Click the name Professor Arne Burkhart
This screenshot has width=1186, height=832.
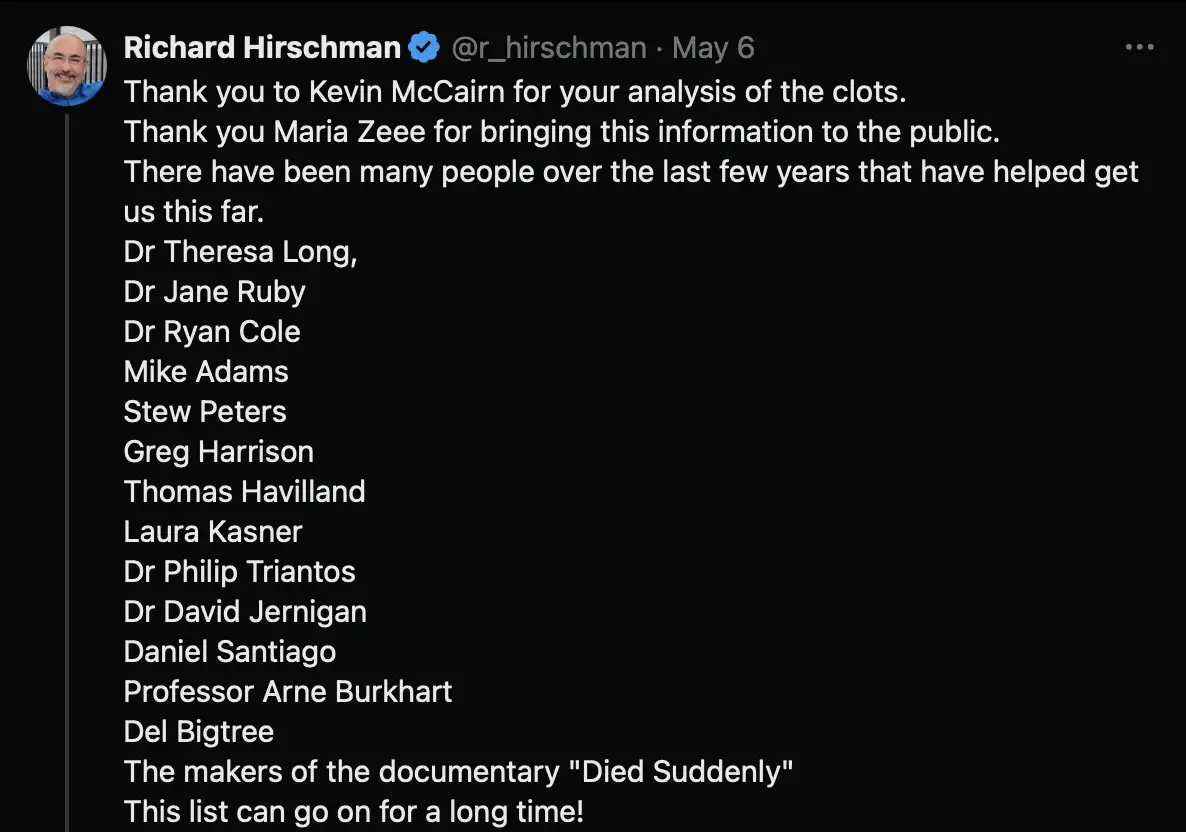tap(288, 692)
